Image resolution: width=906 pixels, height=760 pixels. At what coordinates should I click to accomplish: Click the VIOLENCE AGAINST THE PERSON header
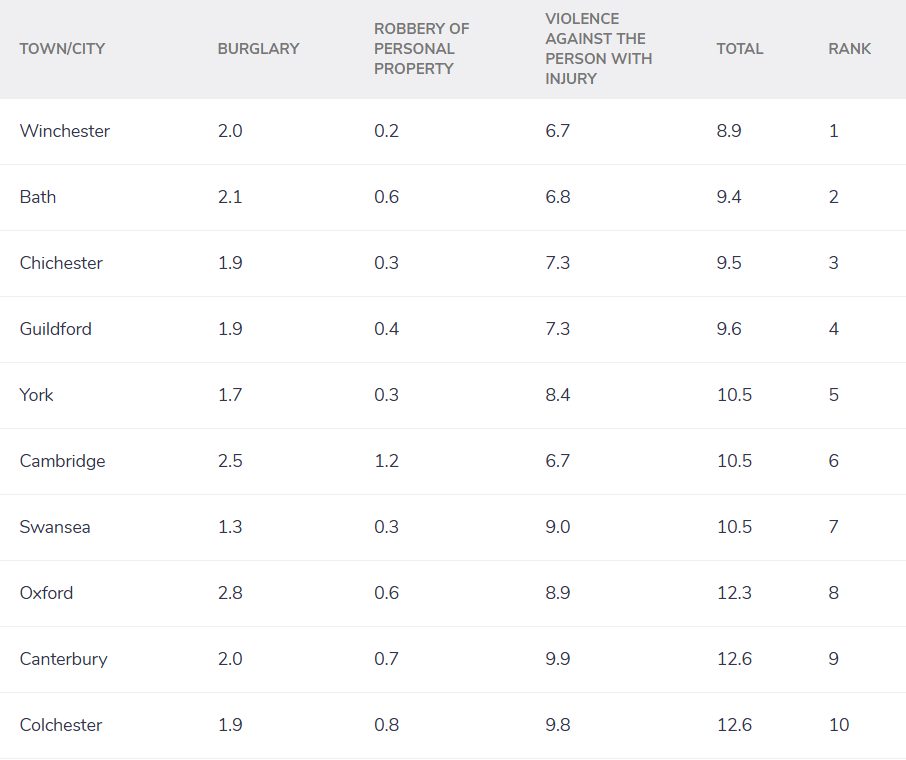(599, 49)
